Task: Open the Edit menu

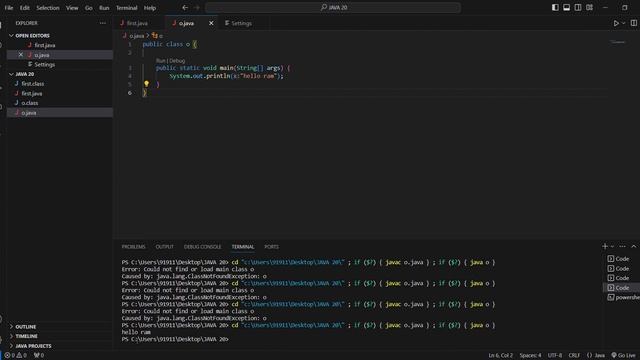Action: pos(24,8)
